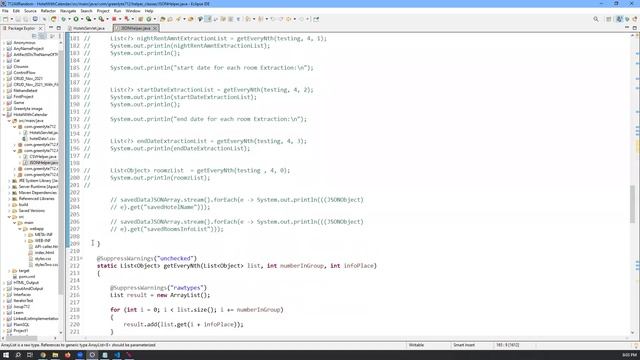The width and height of the screenshot is (640, 360).
Task: Open the dropdown arrow next to Run icon
Action: point(81,19)
